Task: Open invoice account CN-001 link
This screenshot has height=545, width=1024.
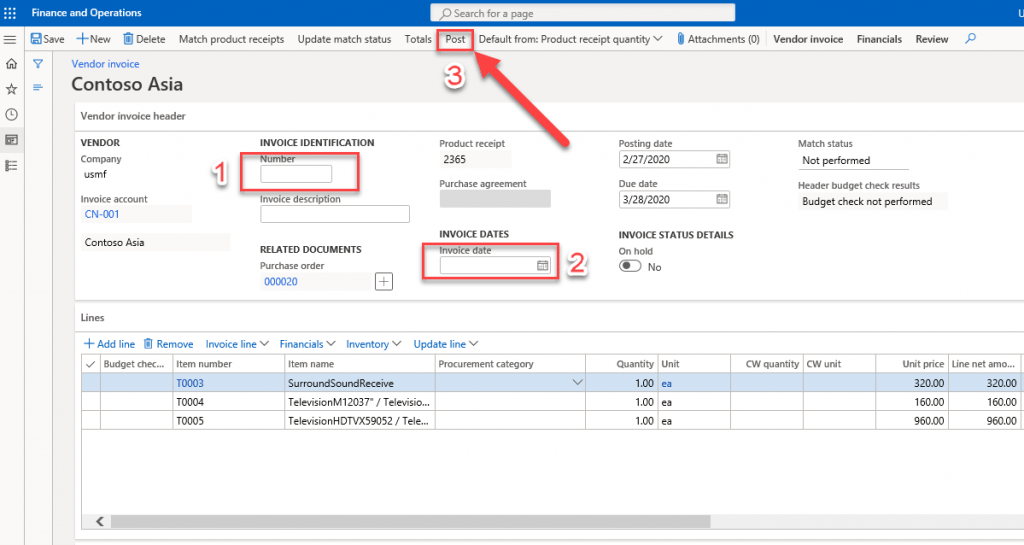Action: (102, 214)
